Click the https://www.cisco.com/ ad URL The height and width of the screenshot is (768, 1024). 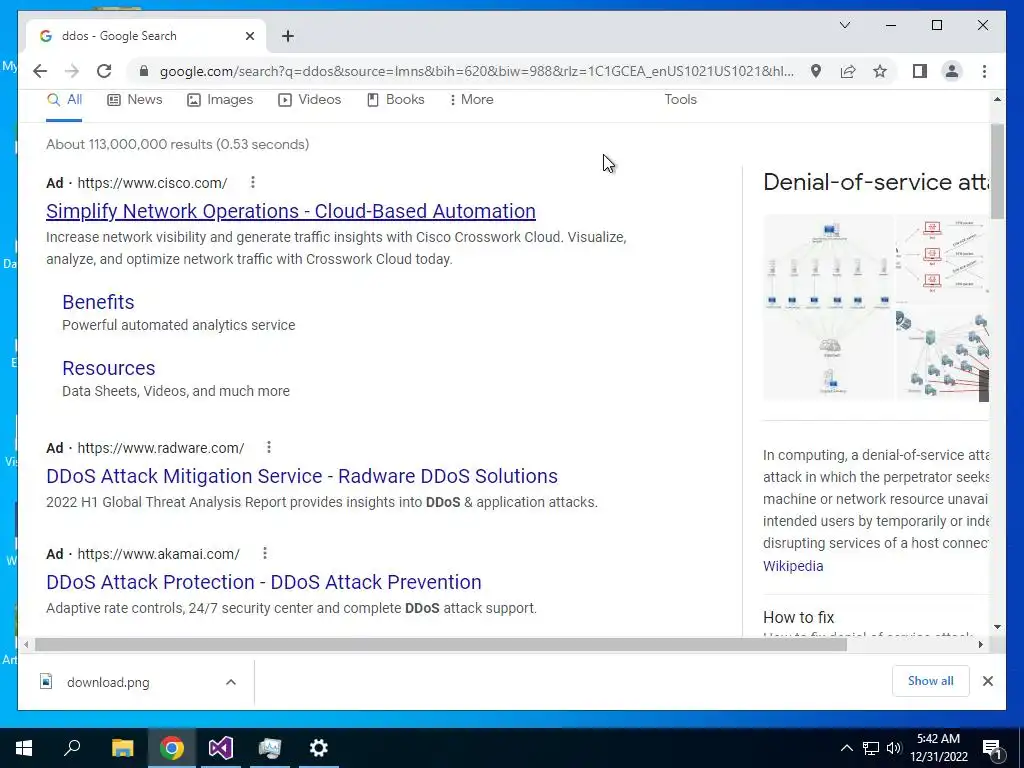(x=152, y=183)
